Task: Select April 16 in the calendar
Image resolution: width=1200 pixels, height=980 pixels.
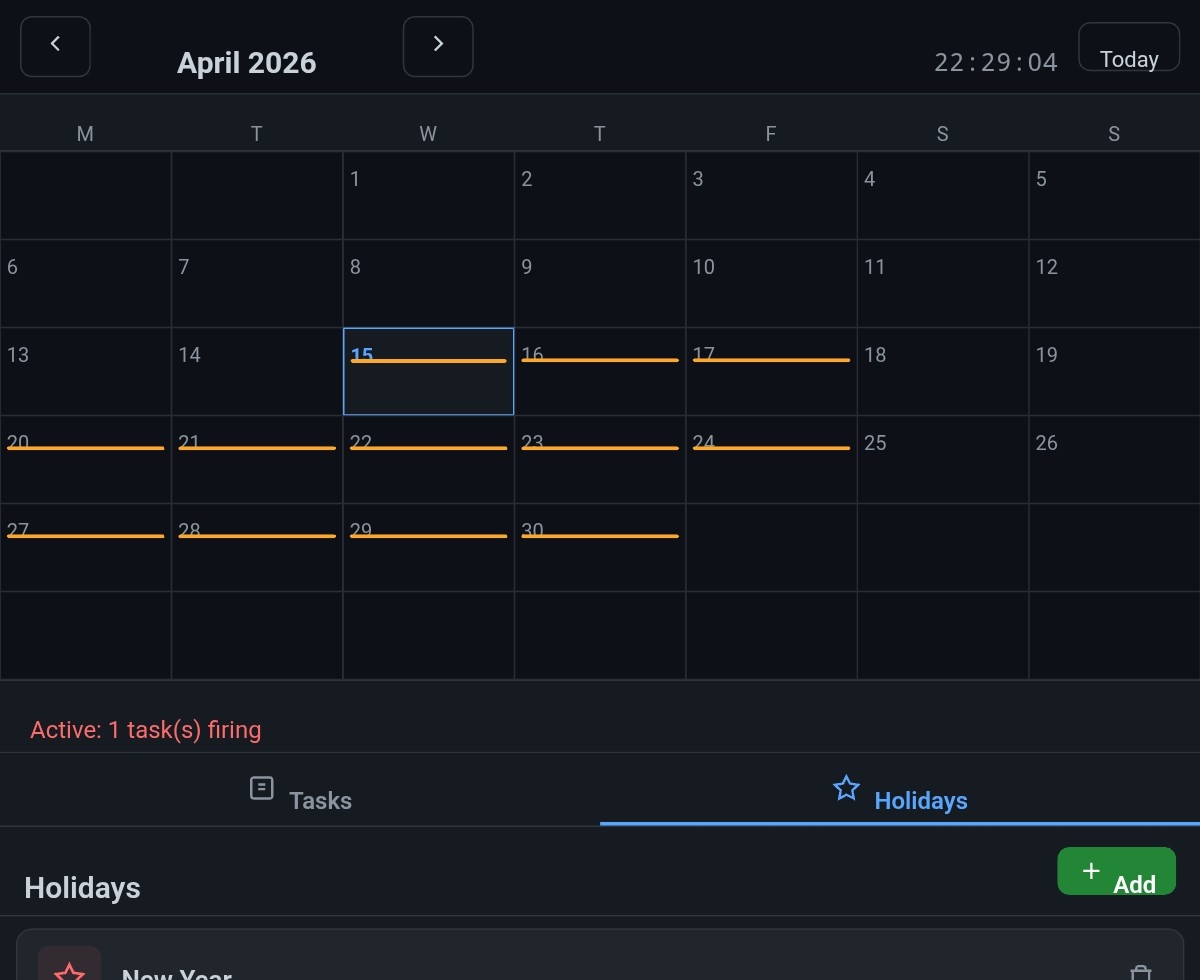Action: [x=600, y=371]
